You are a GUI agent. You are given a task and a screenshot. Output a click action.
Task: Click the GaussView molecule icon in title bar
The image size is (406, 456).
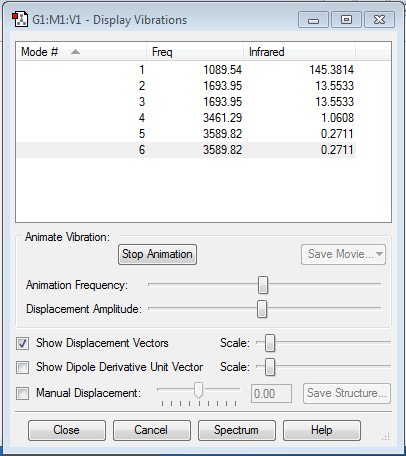coord(20,19)
